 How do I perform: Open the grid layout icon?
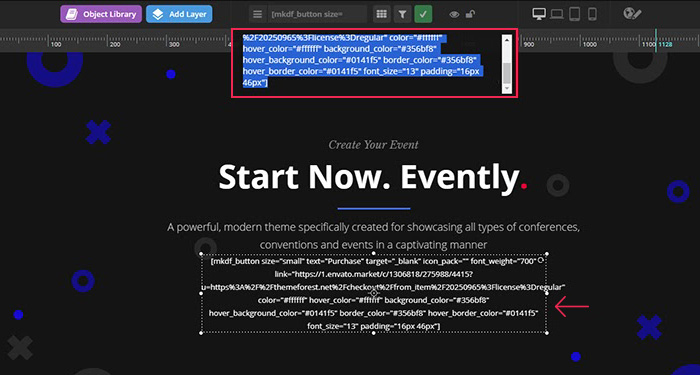click(x=381, y=14)
